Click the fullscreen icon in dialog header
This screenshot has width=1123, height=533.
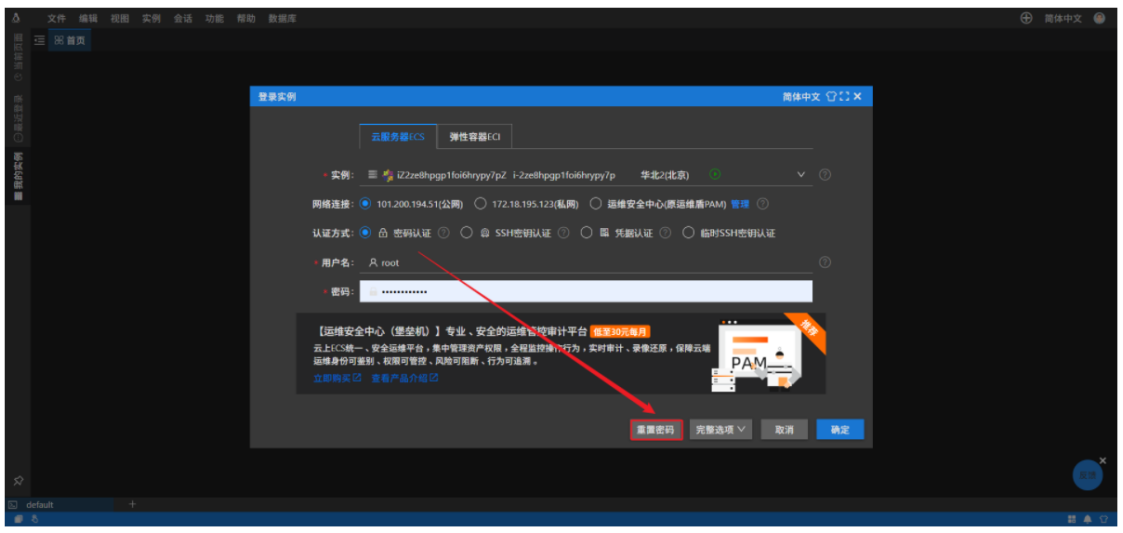[844, 97]
